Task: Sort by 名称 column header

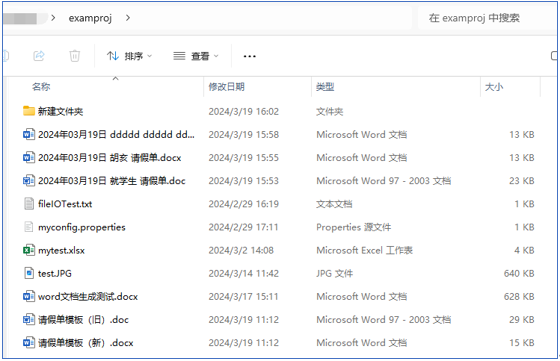Action: coord(41,87)
